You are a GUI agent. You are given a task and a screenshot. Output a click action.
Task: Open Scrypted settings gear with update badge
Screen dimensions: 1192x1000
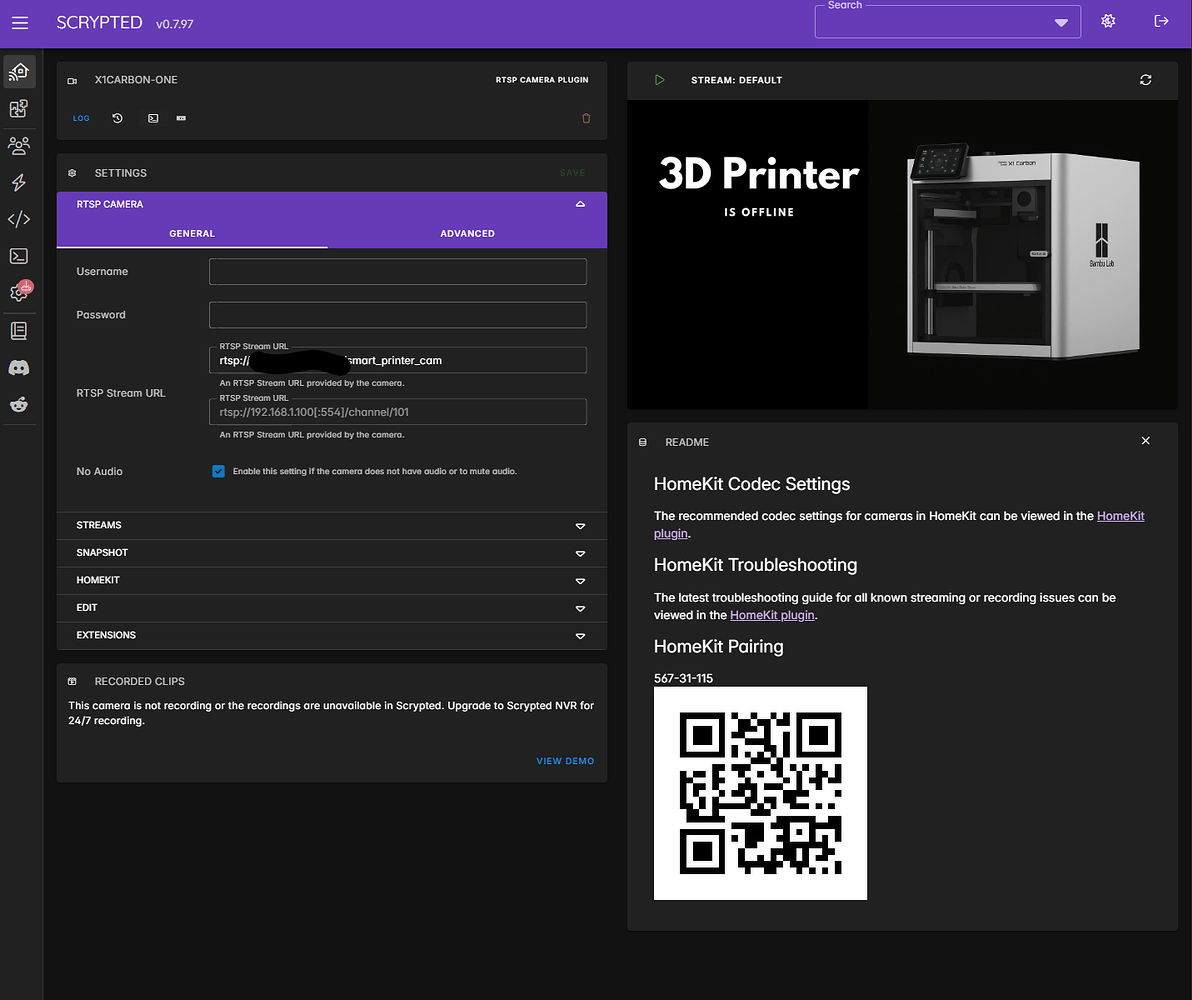click(18, 292)
